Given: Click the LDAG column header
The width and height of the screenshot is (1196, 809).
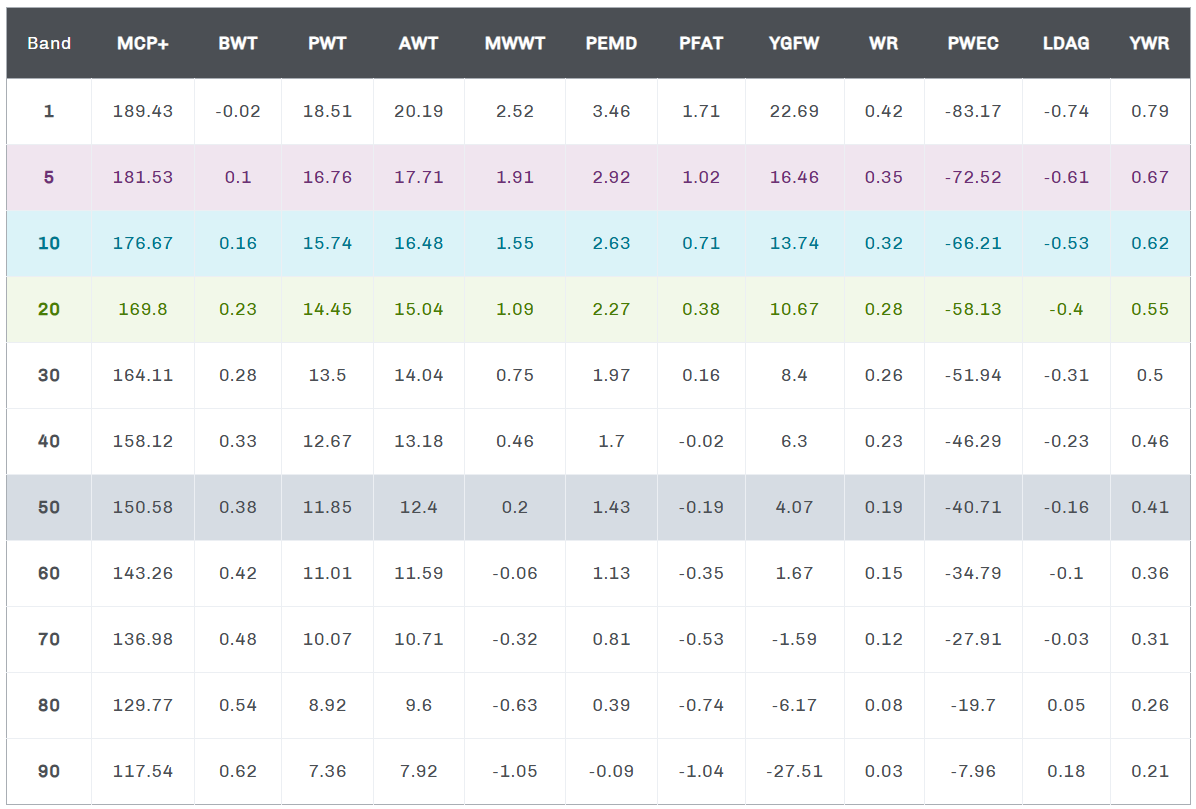Looking at the screenshot, I should pyautogui.click(x=1066, y=44).
